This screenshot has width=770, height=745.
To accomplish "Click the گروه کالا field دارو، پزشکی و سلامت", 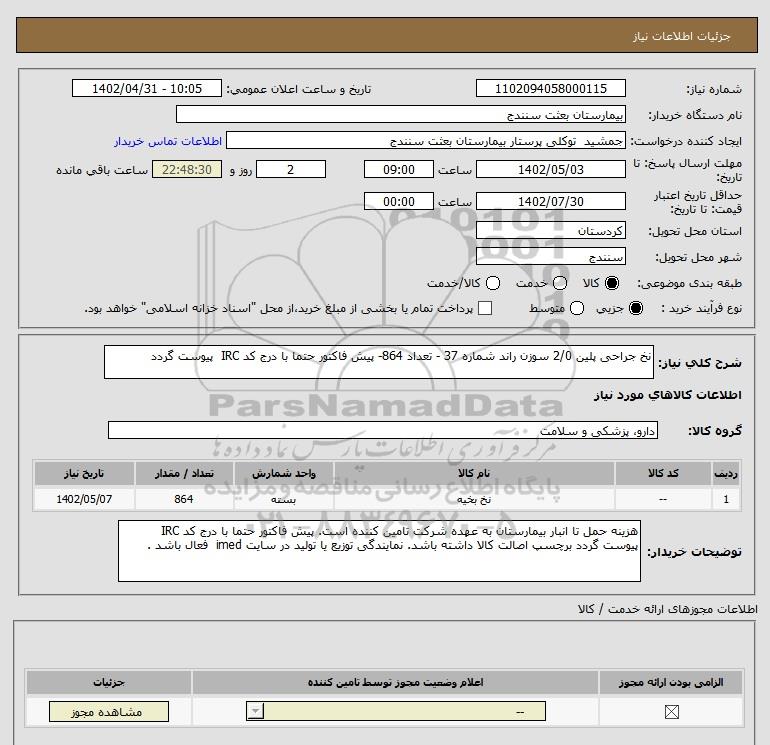I will [x=383, y=430].
